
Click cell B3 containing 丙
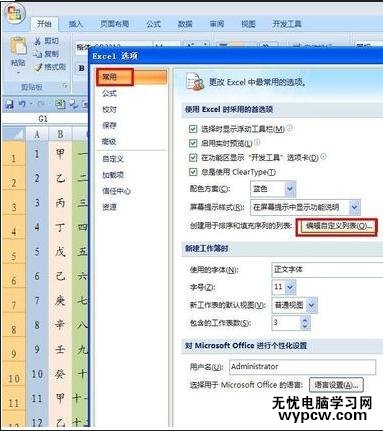(60, 203)
